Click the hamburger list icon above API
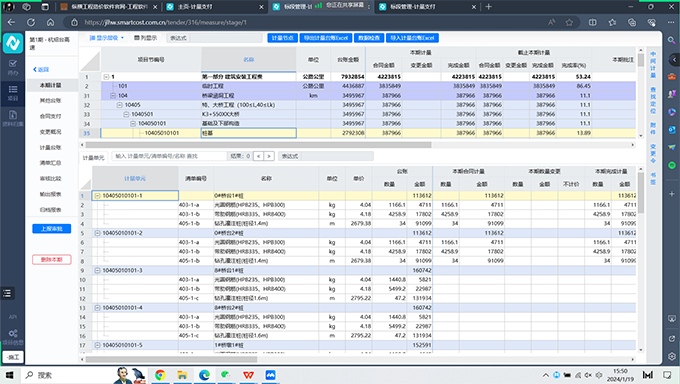This screenshot has width=680, height=384. tap(7, 293)
